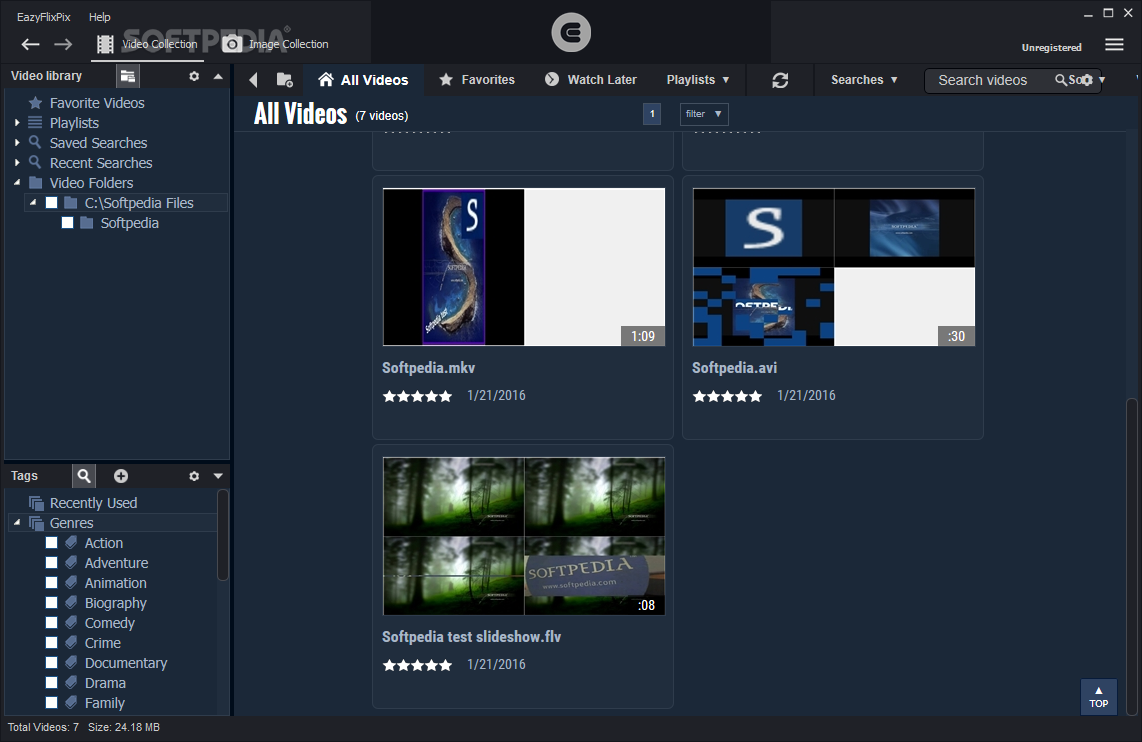Image resolution: width=1142 pixels, height=742 pixels.
Task: Open the filter dropdown
Action: point(704,114)
